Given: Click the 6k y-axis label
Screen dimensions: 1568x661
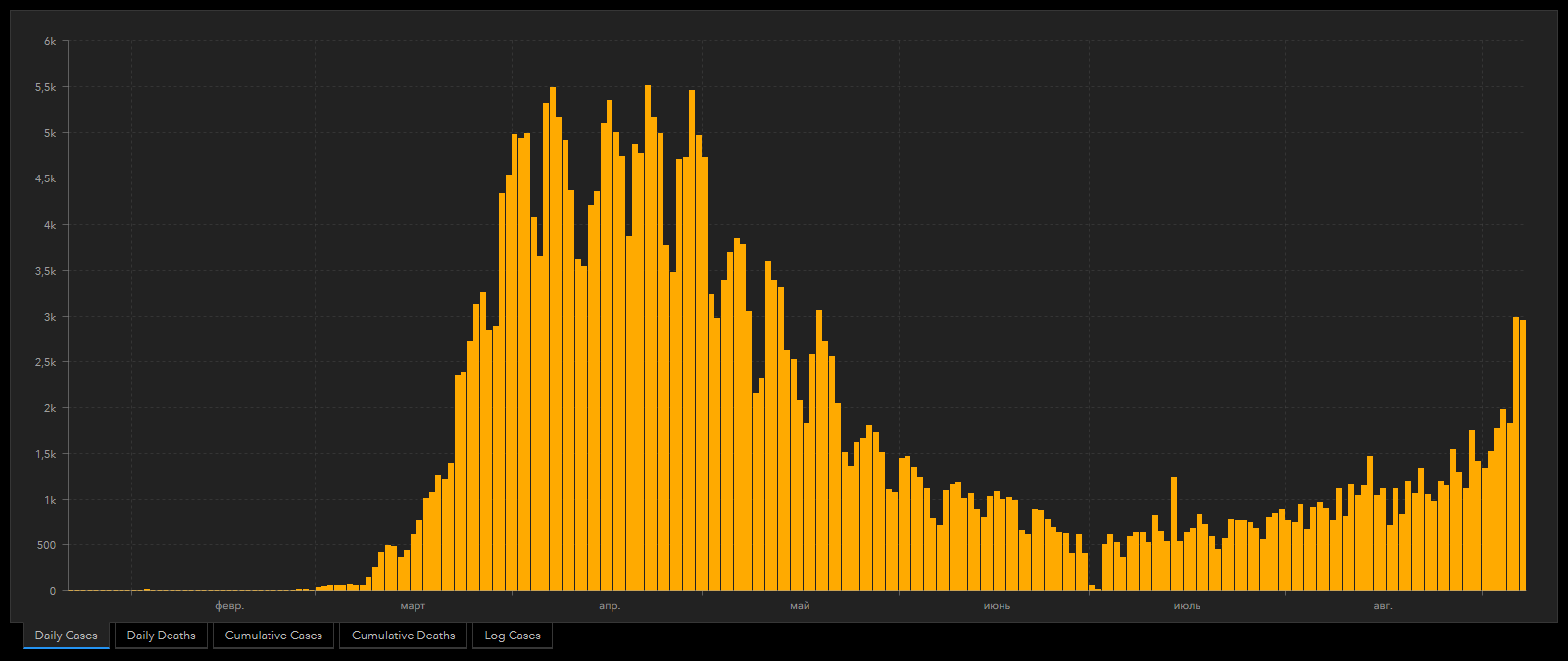Looking at the screenshot, I should [x=50, y=41].
